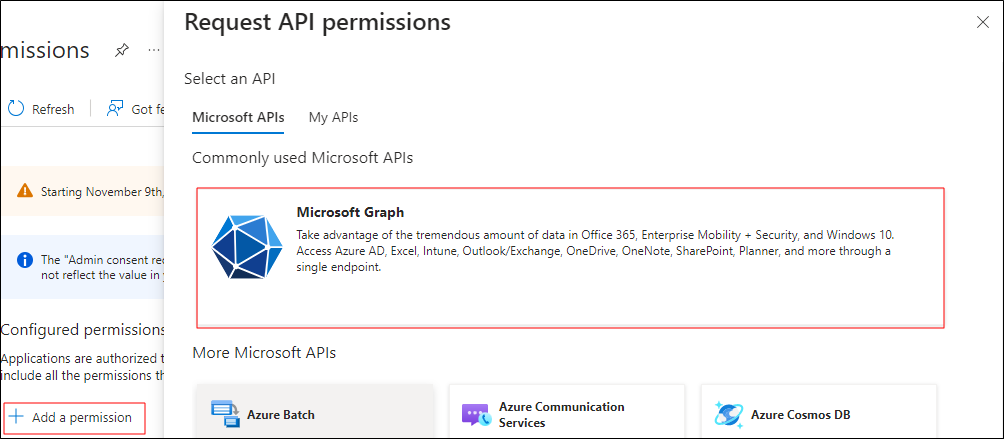The height and width of the screenshot is (439, 1004).
Task: Switch to the Microsoft APIs tab
Action: pos(238,117)
